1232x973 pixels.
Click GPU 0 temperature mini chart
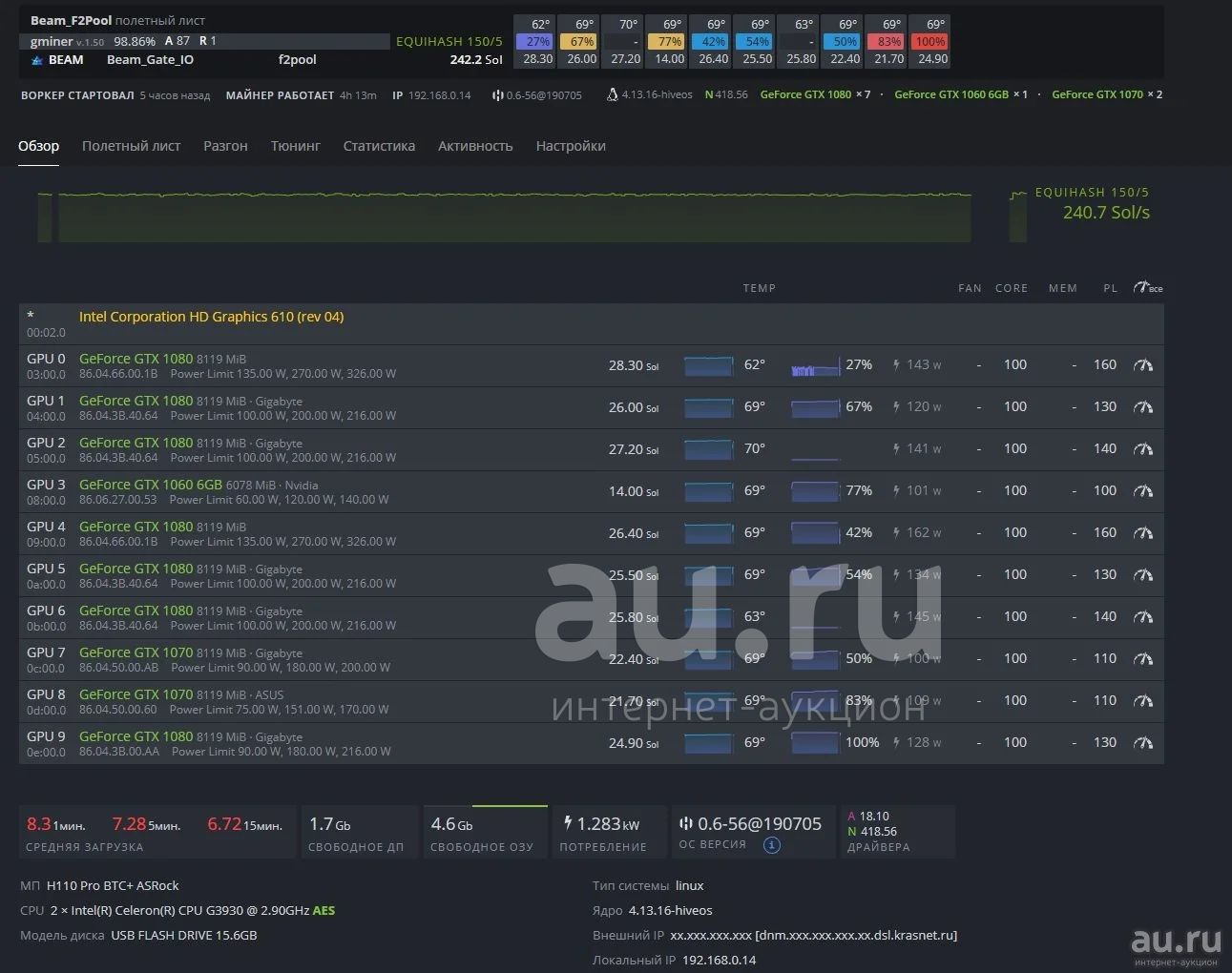[x=708, y=365]
